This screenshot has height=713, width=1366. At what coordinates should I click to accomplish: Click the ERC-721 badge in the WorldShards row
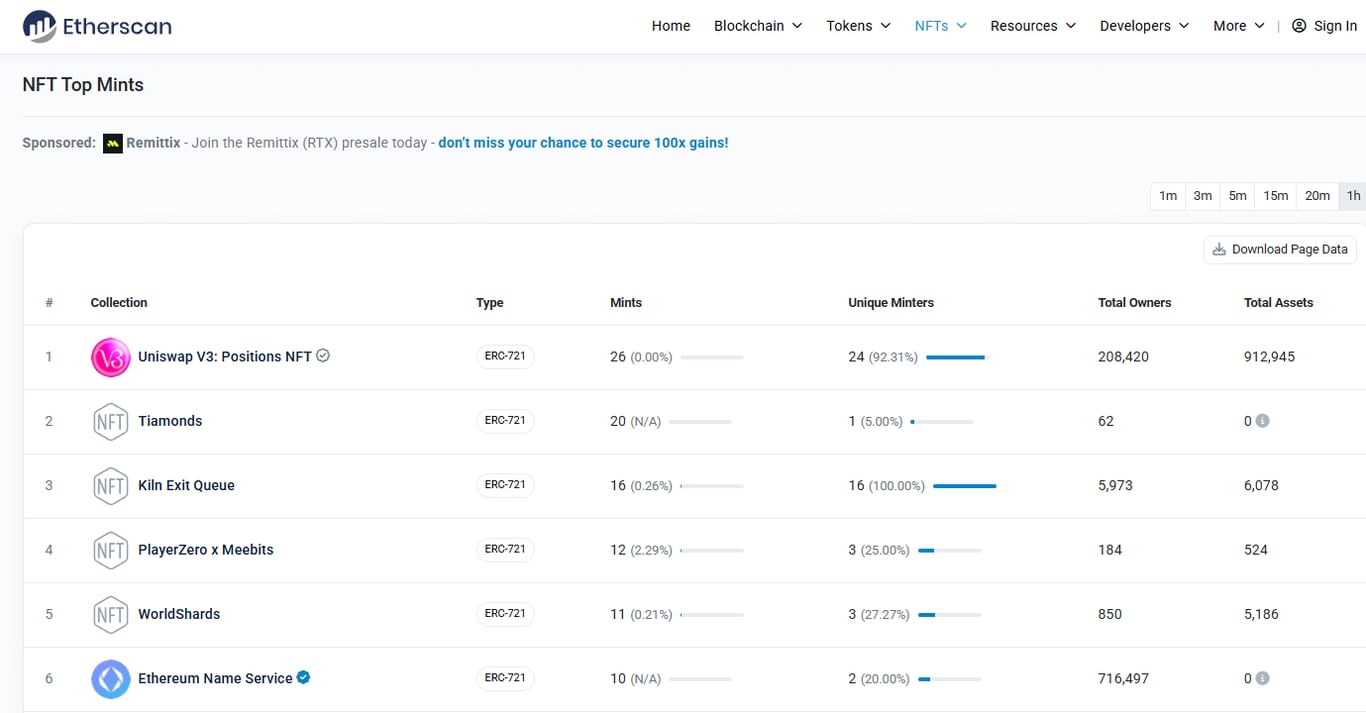pyautogui.click(x=505, y=614)
